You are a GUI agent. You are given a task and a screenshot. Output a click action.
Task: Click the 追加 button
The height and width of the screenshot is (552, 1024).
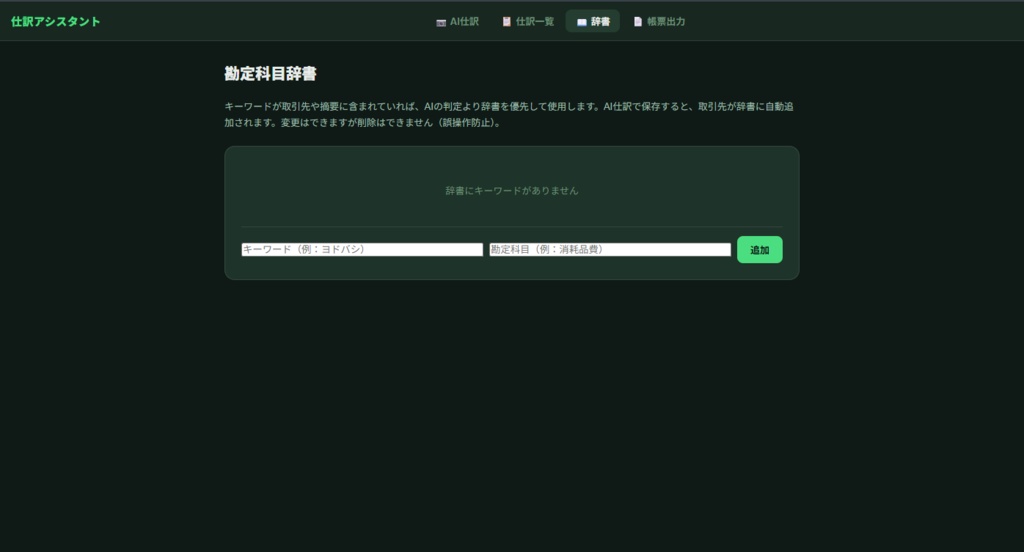[x=760, y=250]
